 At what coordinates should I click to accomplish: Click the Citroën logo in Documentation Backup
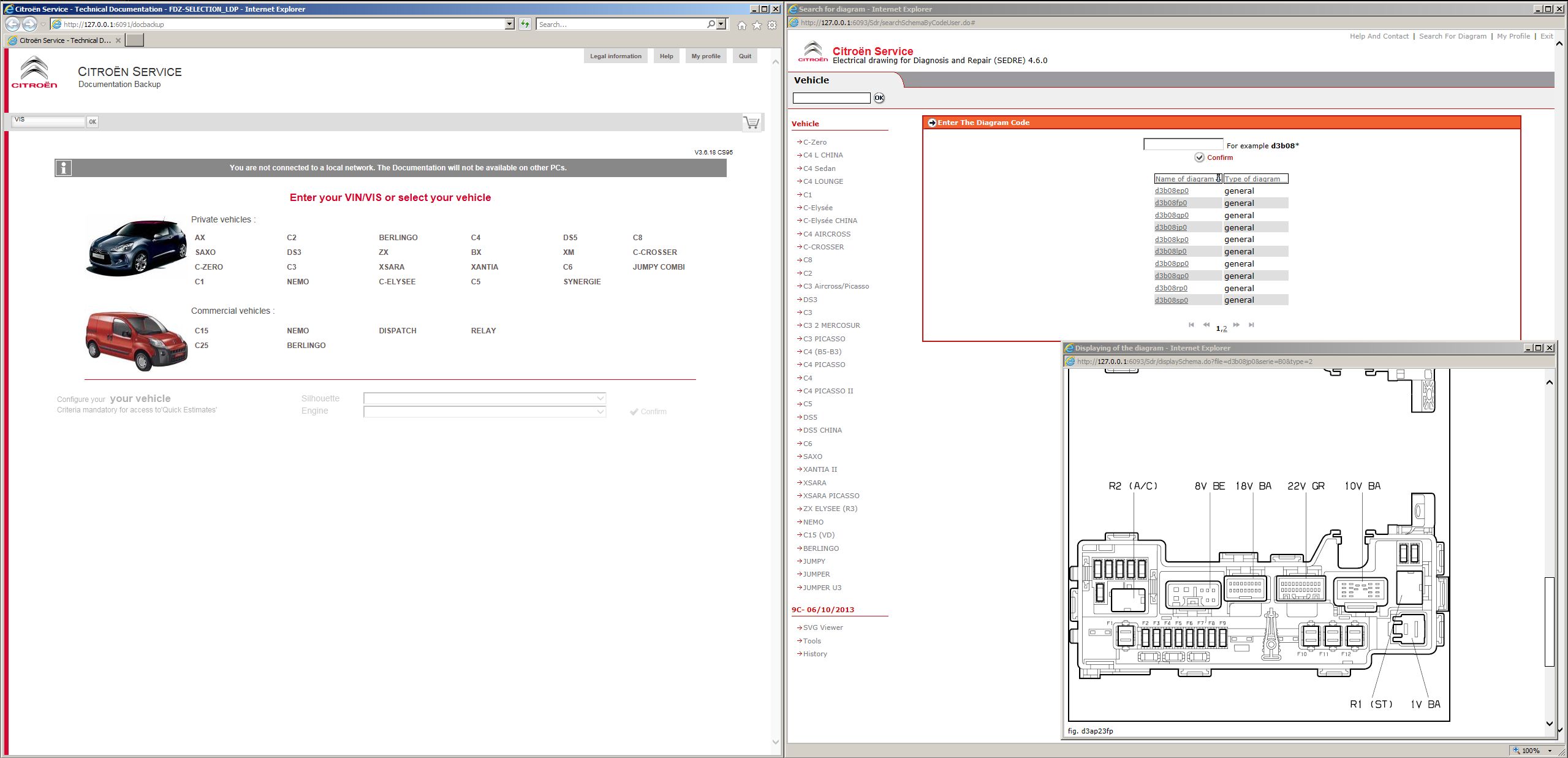pos(35,72)
